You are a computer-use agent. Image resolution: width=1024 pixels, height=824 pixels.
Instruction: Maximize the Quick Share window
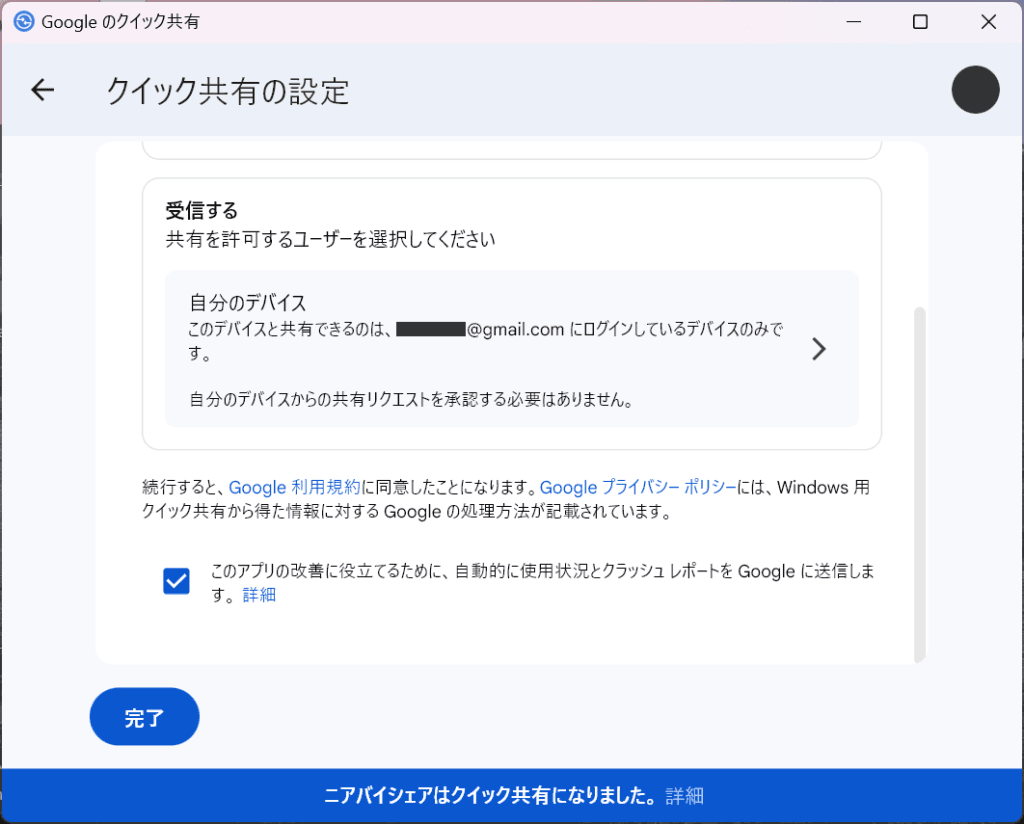pos(920,21)
